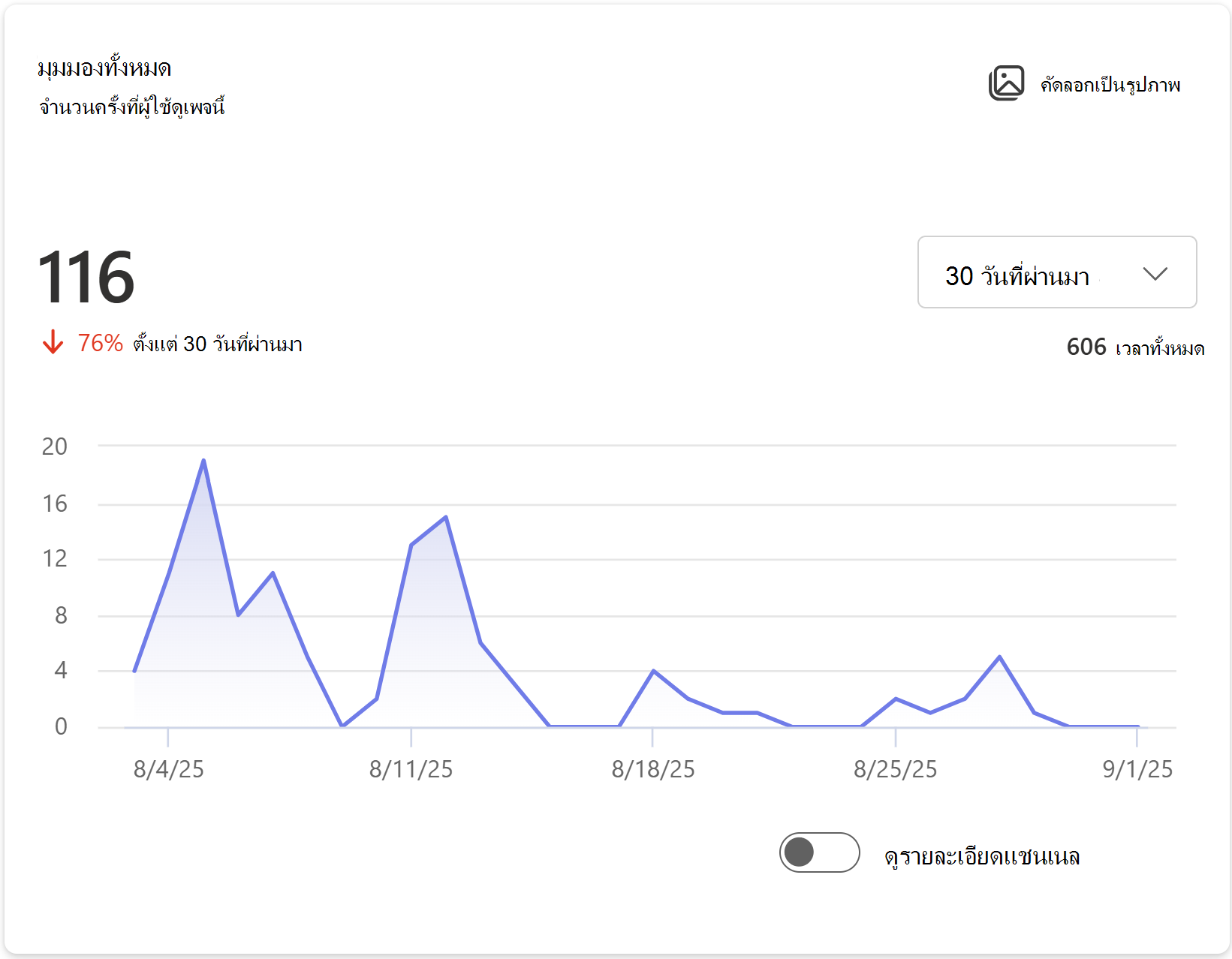Screen dimensions: 1232x959
Task: Toggle the ดูรายละเอียดแชนเนล switch
Action: [819, 852]
